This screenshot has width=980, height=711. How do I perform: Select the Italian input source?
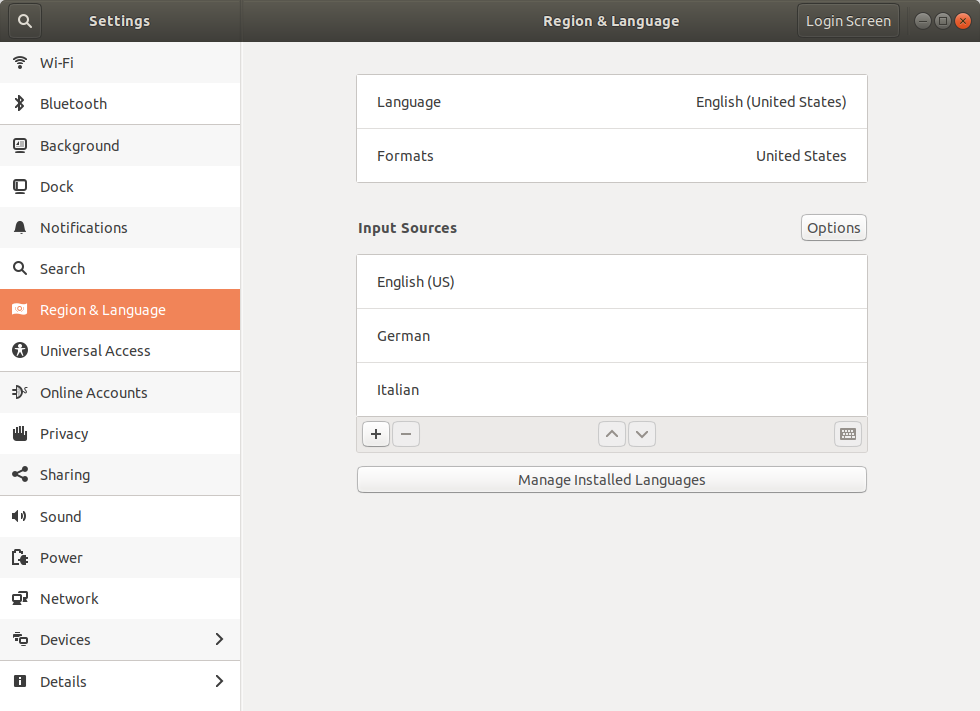(611, 390)
